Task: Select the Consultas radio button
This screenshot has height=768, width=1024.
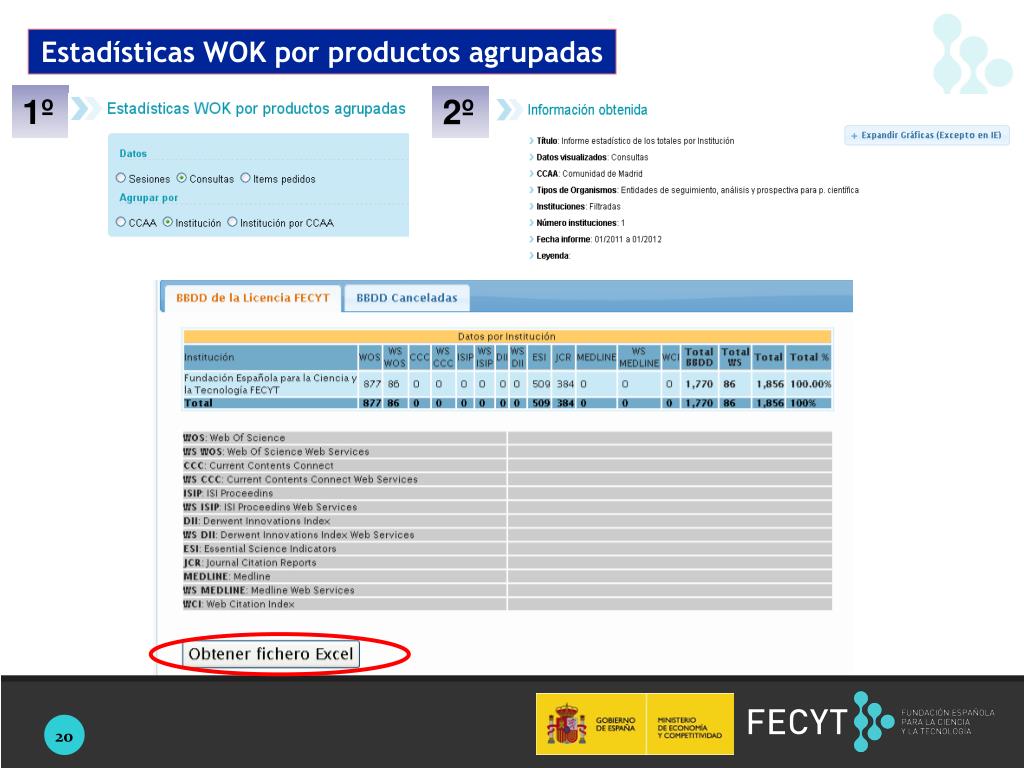Action: point(182,178)
